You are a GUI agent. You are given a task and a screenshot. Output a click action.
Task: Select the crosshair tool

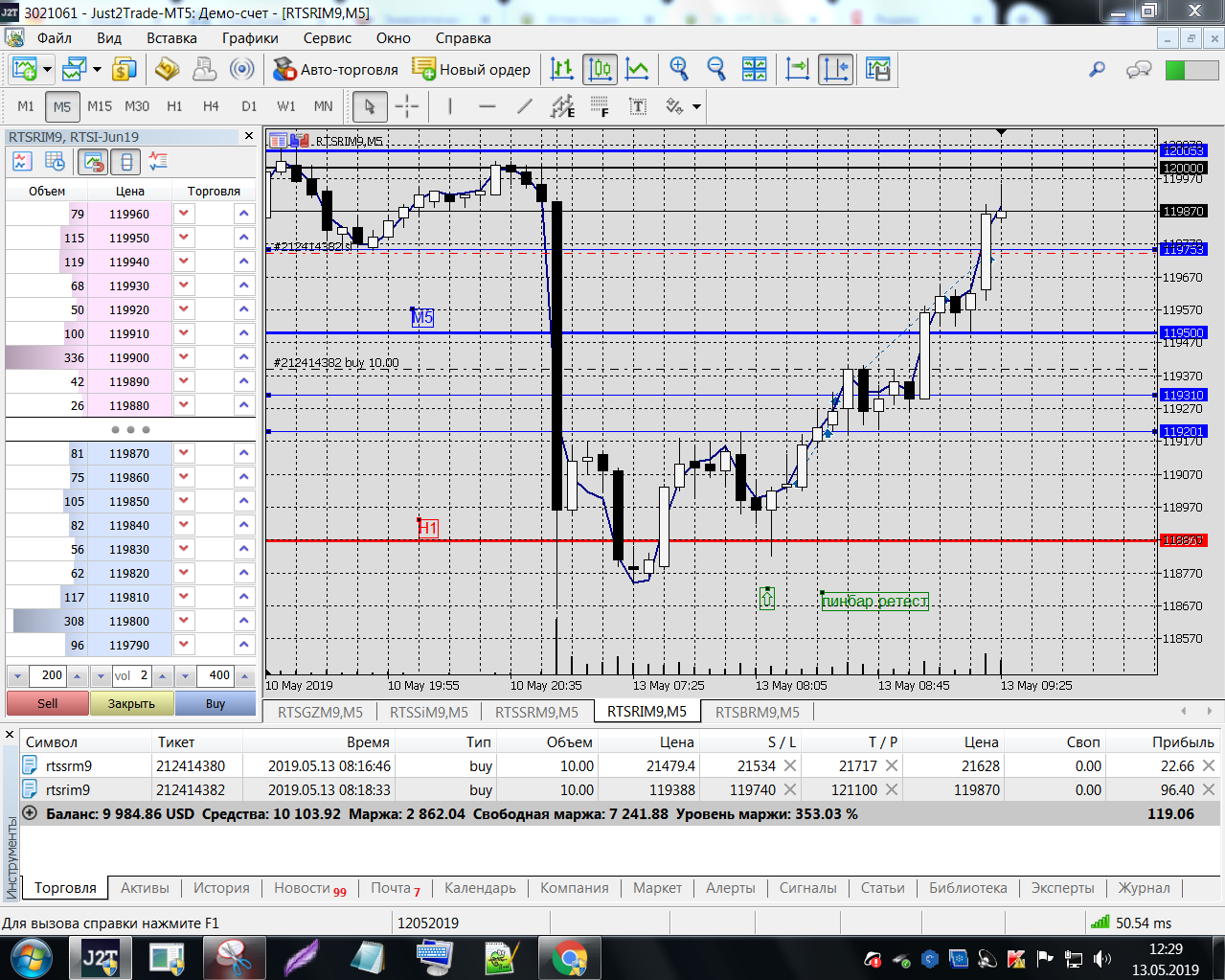point(407,106)
